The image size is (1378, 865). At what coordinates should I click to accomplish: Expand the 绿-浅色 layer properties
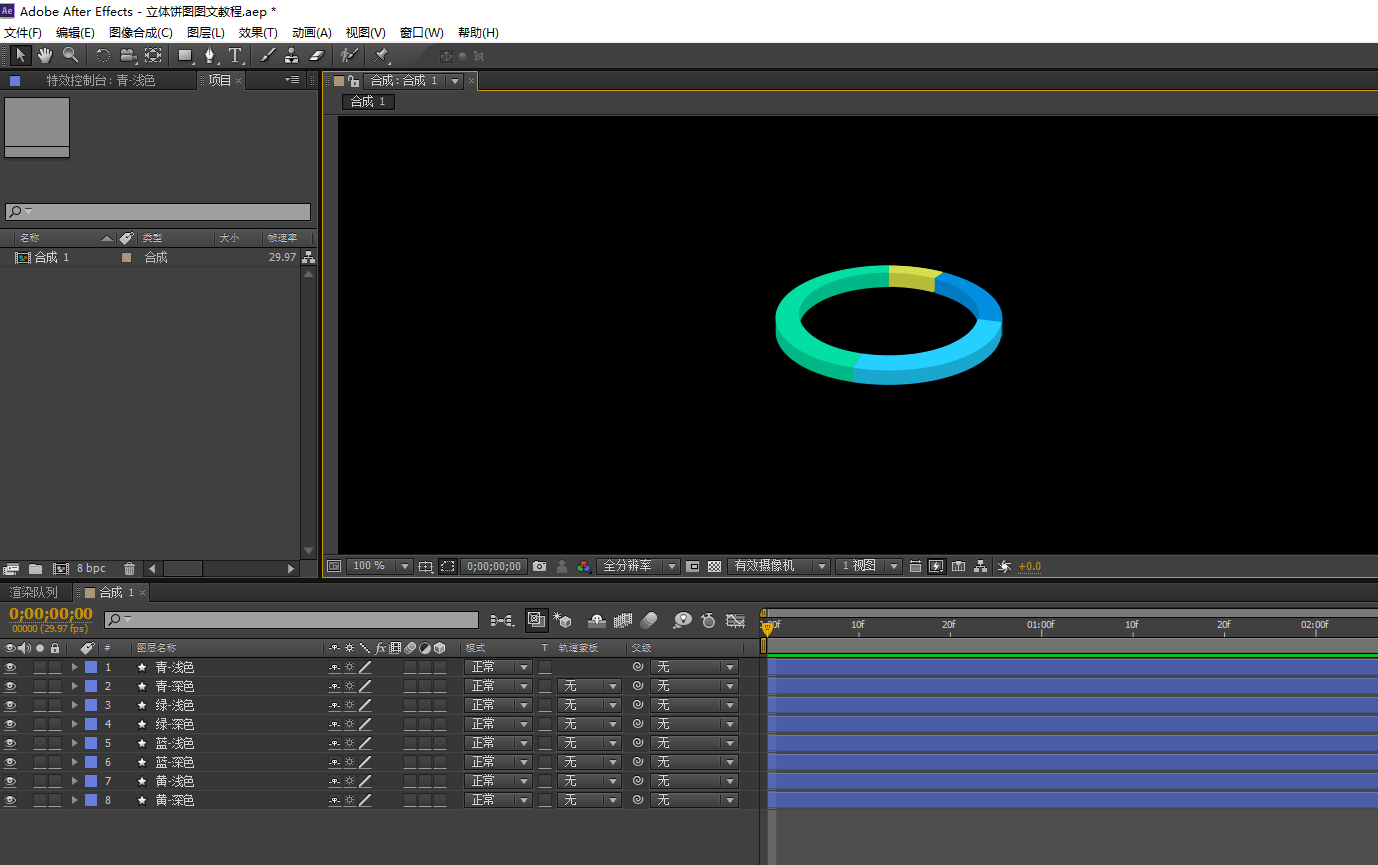74,705
